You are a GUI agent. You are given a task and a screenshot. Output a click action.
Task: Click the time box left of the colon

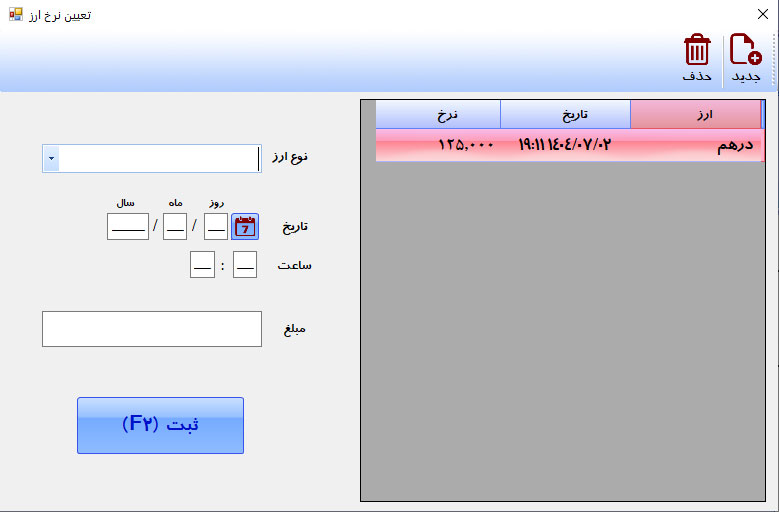tap(201, 265)
